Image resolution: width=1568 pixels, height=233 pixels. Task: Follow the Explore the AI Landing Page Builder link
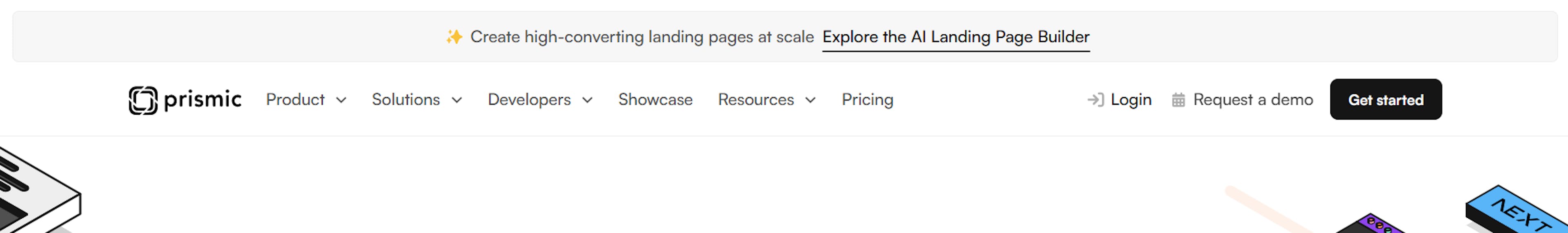(x=955, y=37)
